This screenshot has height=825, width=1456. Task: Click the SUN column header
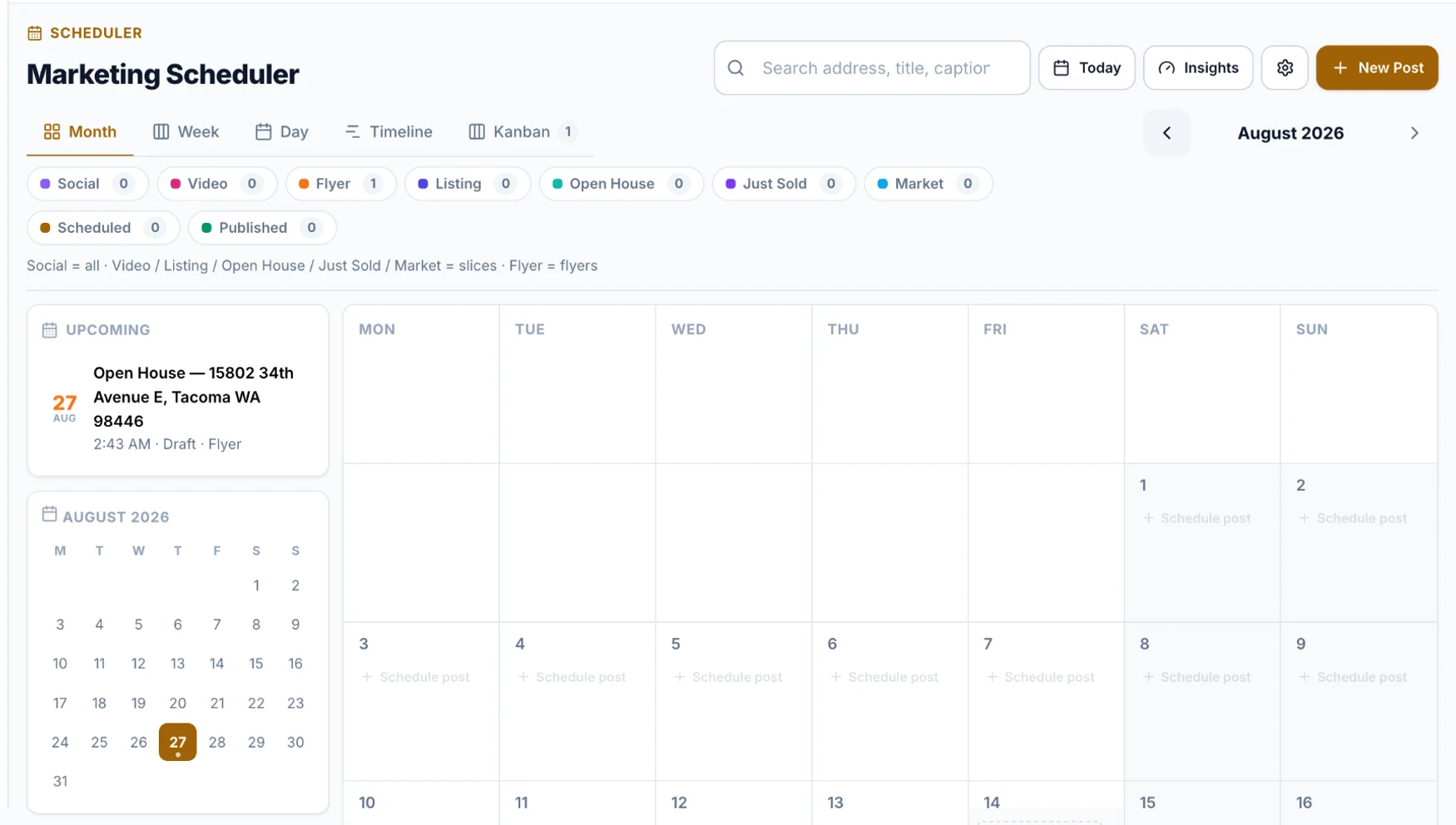click(1312, 329)
